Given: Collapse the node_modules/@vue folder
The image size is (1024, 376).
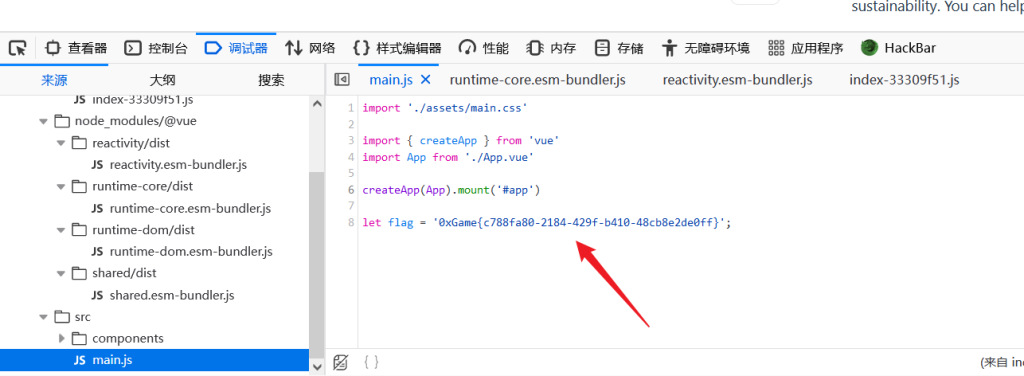Looking at the screenshot, I should (43, 121).
